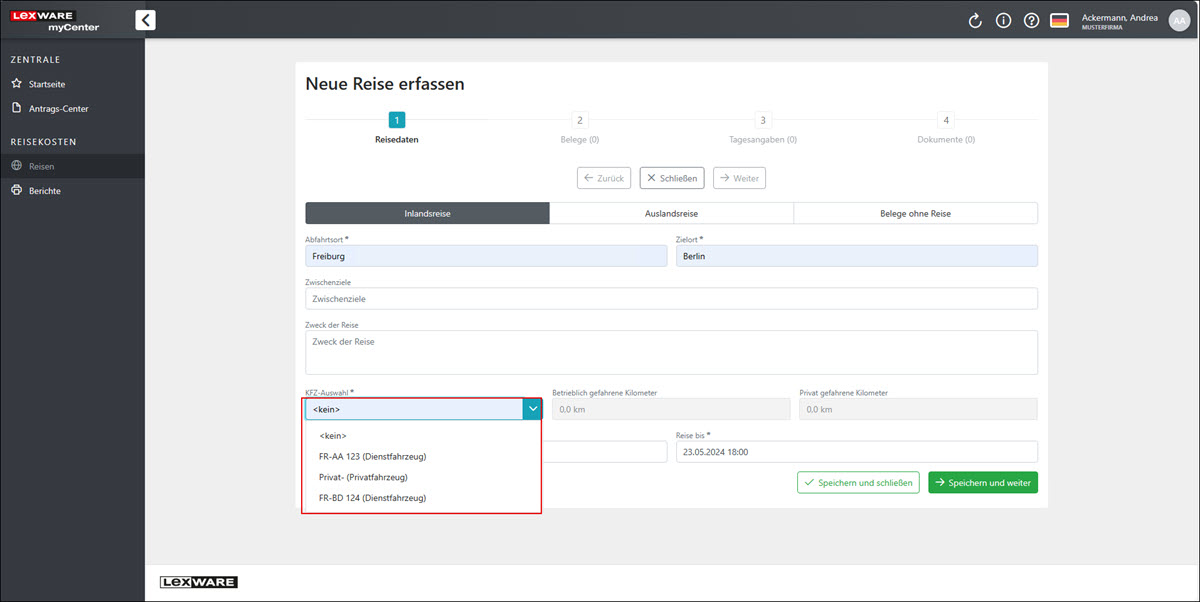Click into the Zwischenziele input field
This screenshot has height=602, width=1200.
671,299
